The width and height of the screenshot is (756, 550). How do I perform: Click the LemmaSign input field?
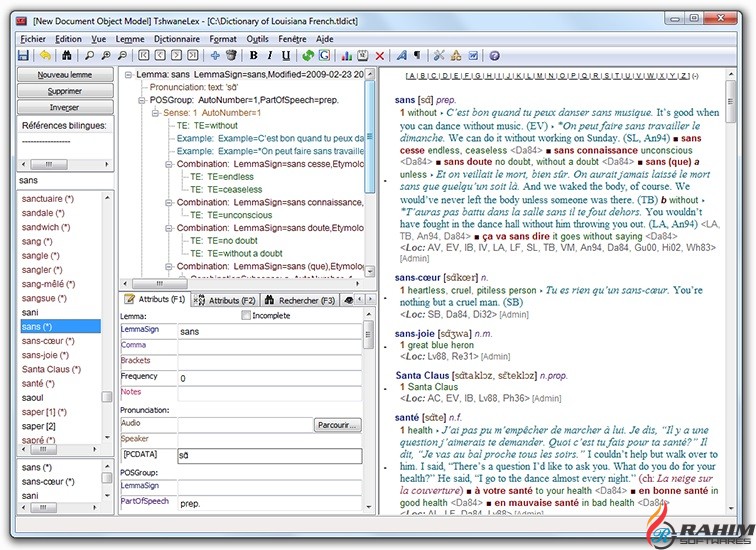pyautogui.click(x=270, y=332)
